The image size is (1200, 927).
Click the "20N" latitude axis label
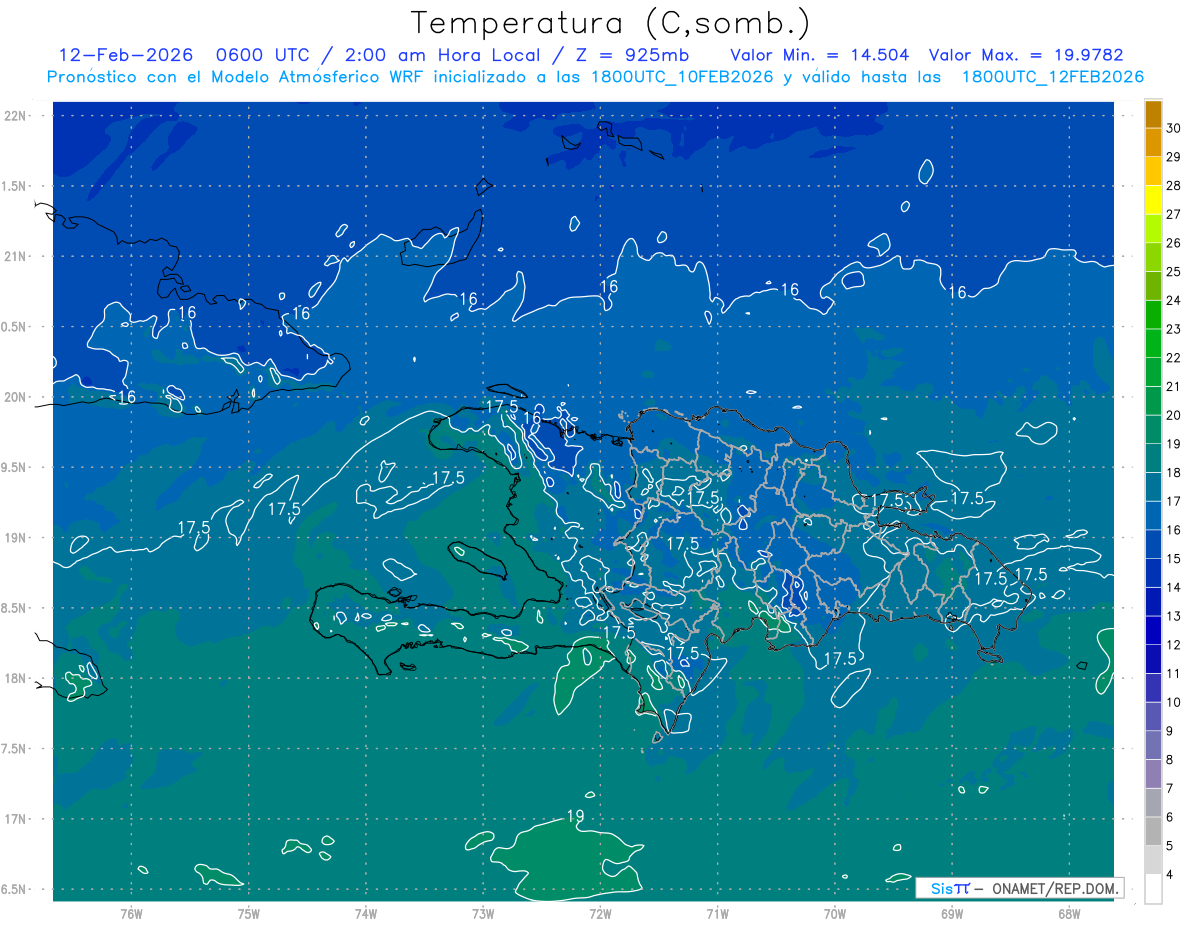point(16,397)
